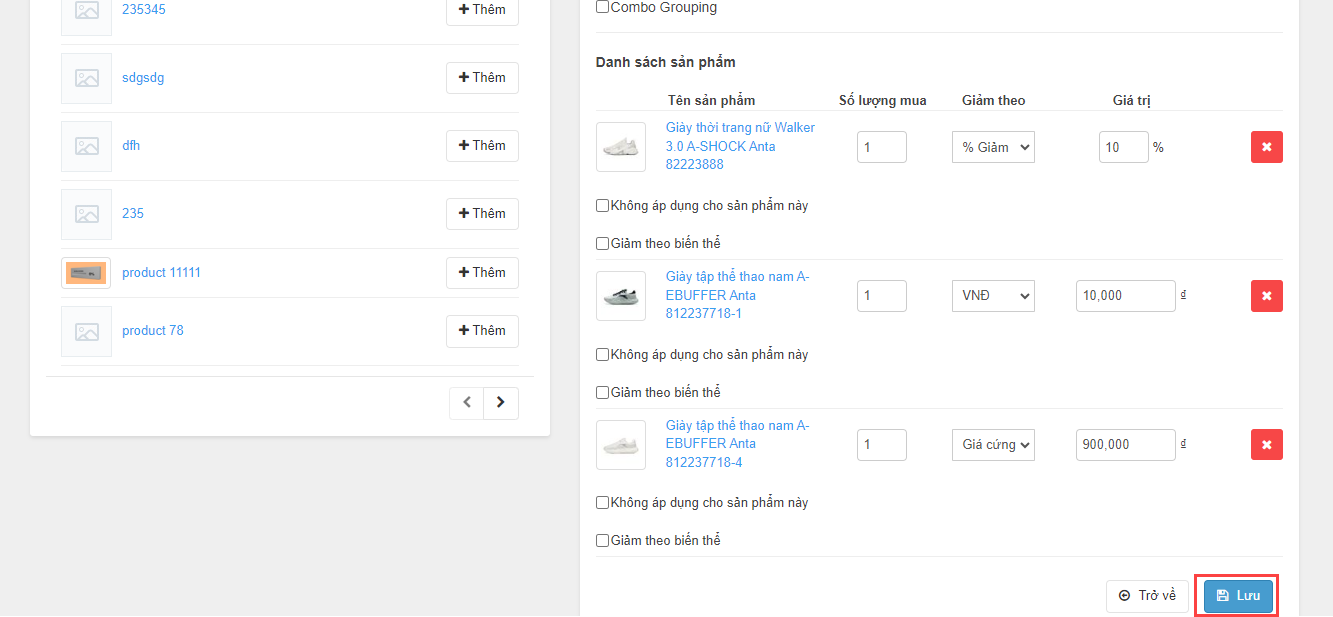Remove the Walker 3.0 A-SHOCK product row
This screenshot has height=617, width=1333.
(x=1266, y=147)
